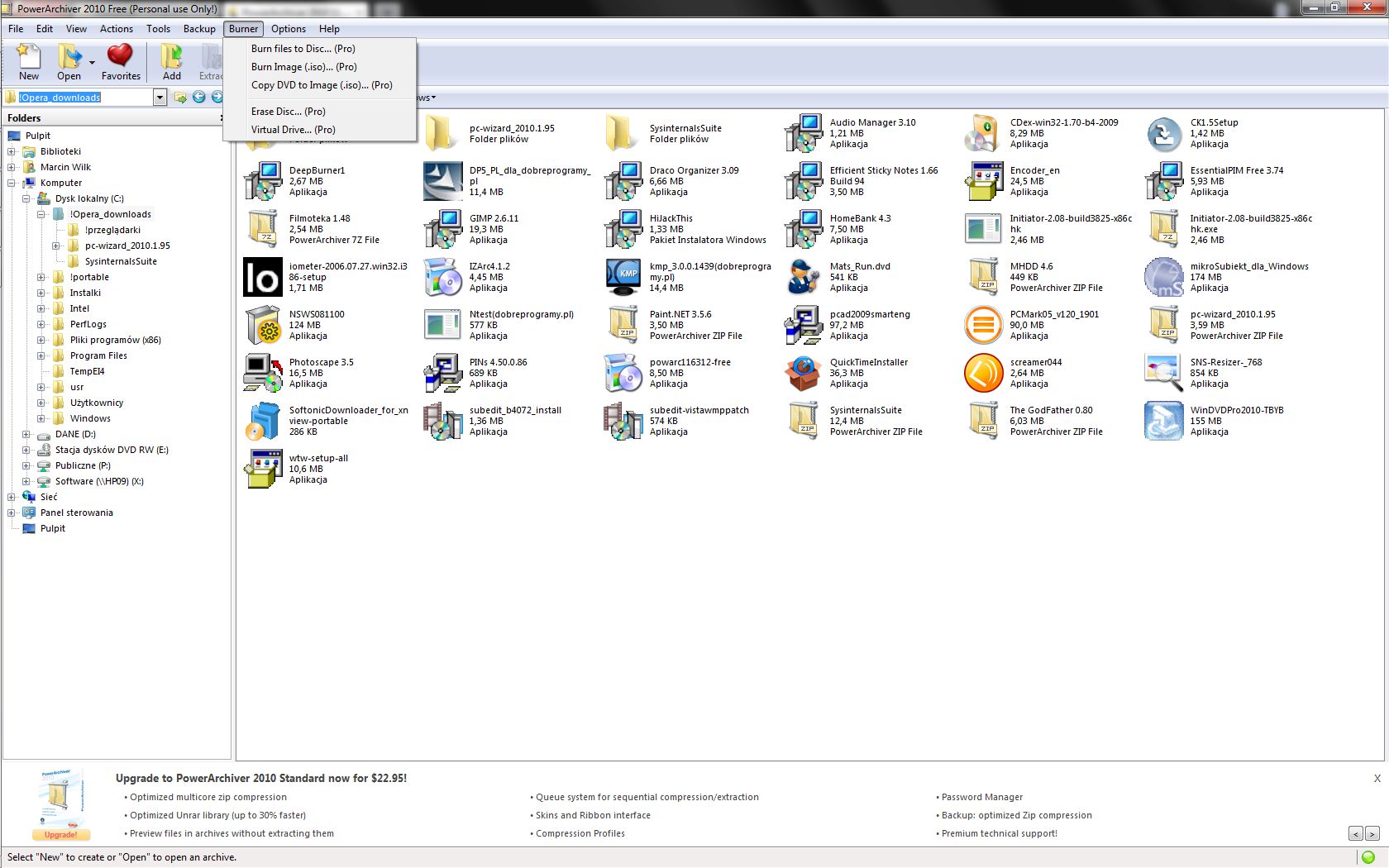Click the address path input field
The height and width of the screenshot is (868, 1389).
click(x=84, y=98)
